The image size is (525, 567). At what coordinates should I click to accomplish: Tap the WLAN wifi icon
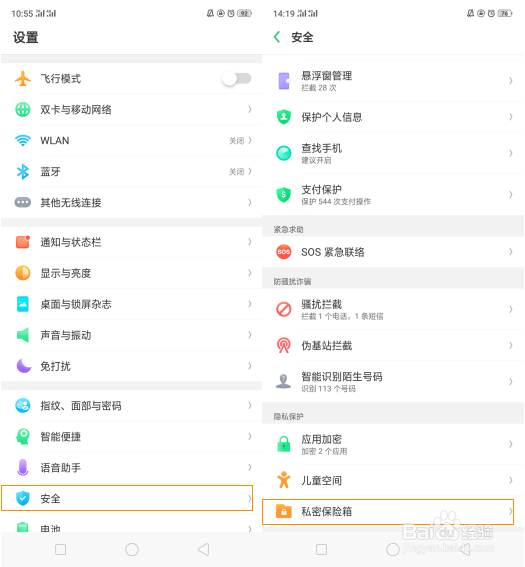pyautogui.click(x=23, y=140)
